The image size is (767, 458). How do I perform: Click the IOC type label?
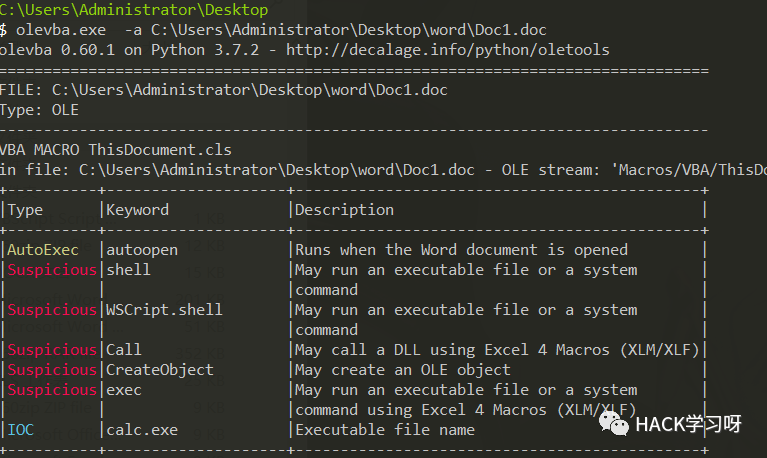[x=21, y=430]
